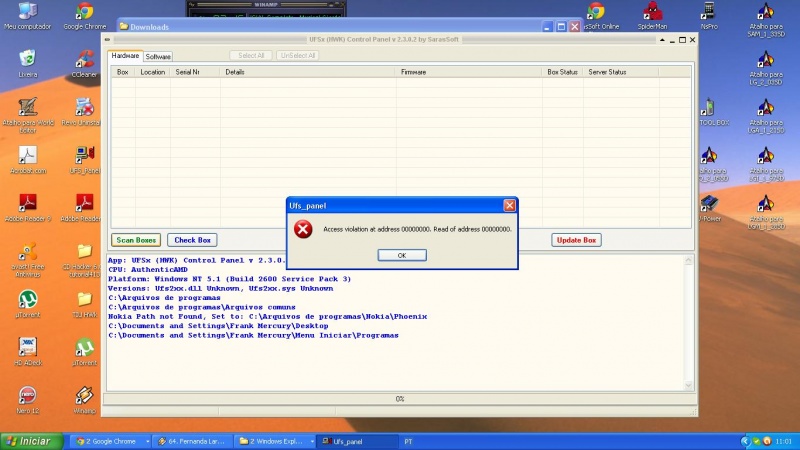Click the PT language indicator
Viewport: 800px width, 450px height.
(408, 441)
